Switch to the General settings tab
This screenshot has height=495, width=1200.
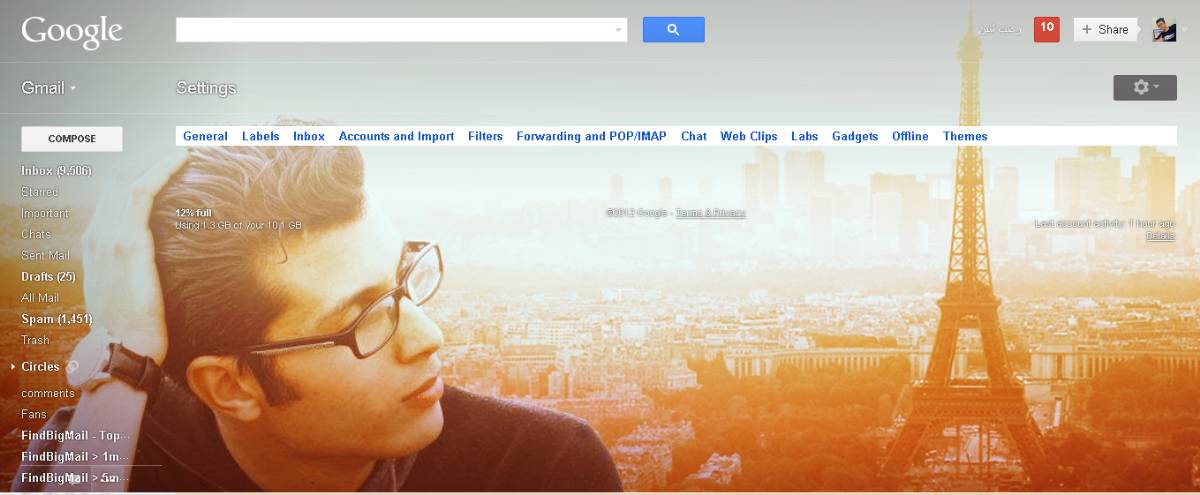[205, 136]
